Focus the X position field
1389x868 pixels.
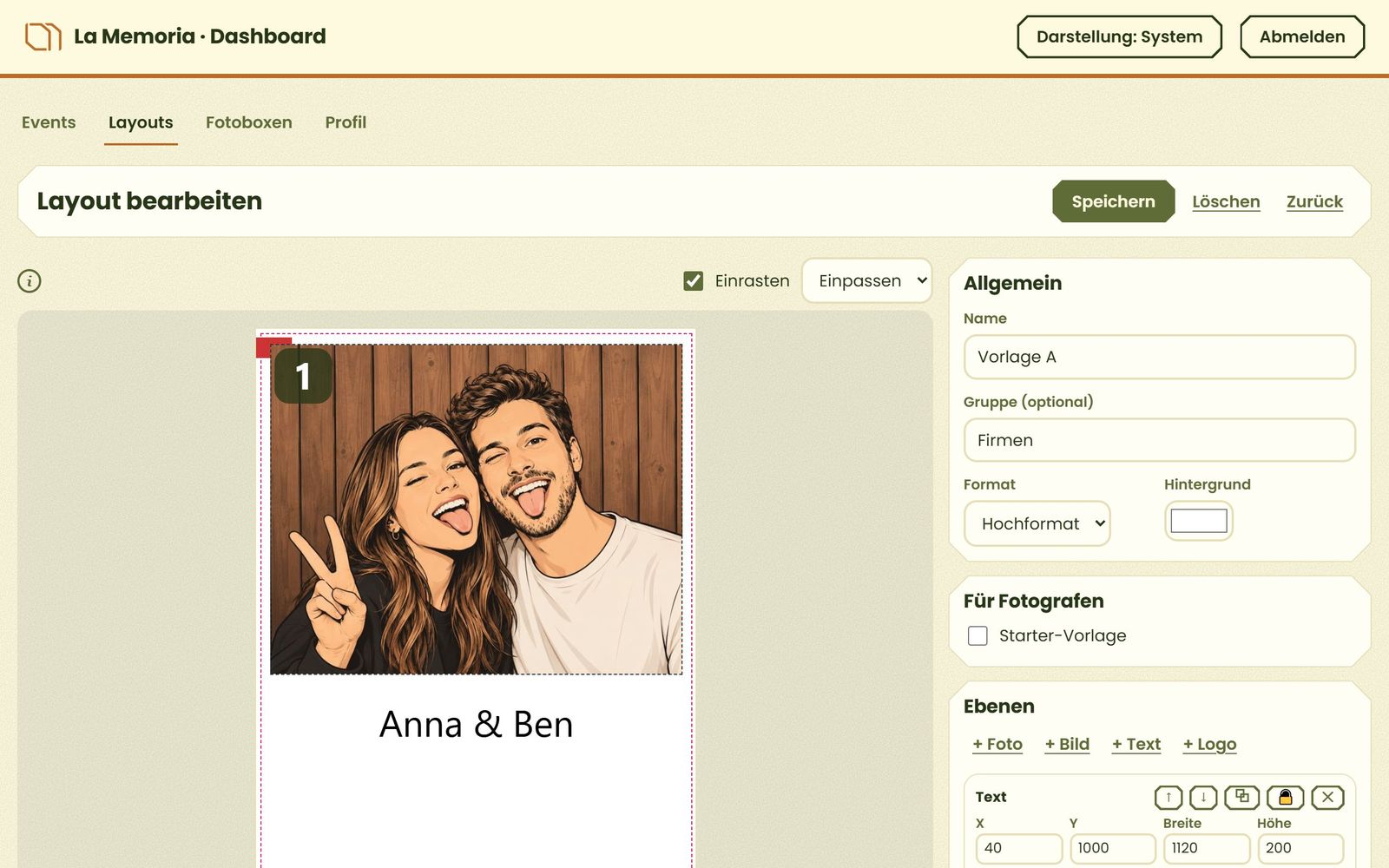pyautogui.click(x=1019, y=848)
